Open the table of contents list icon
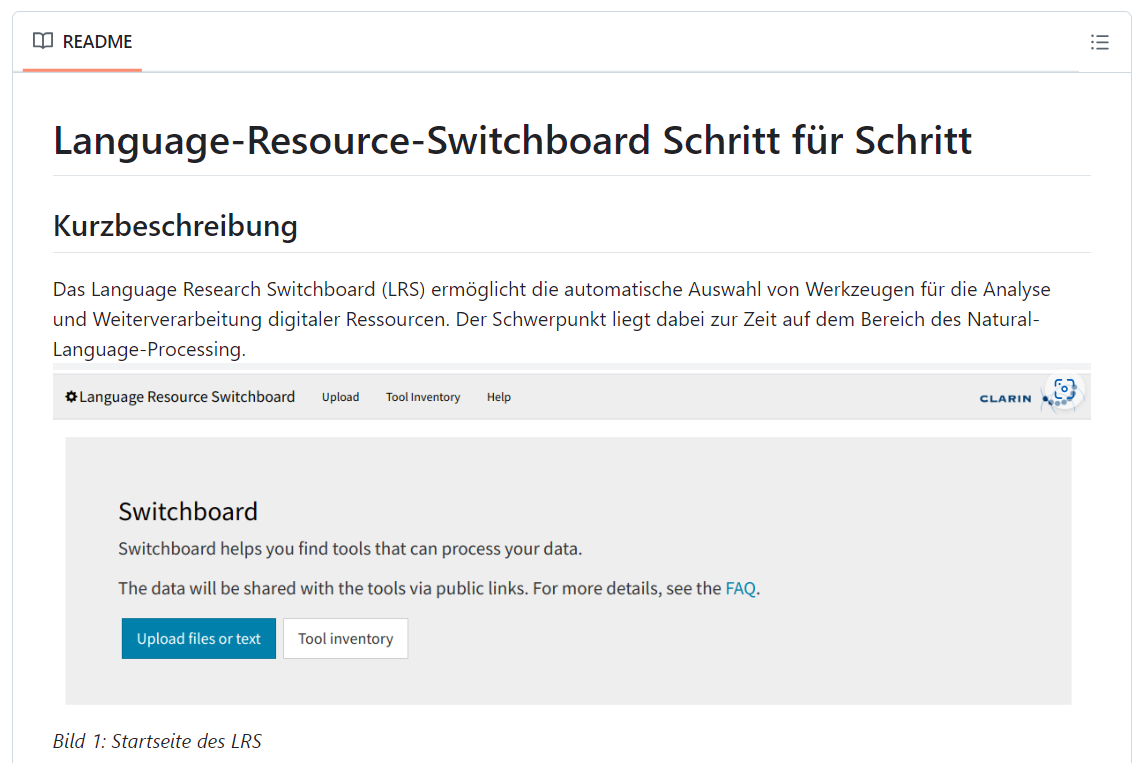The height and width of the screenshot is (763, 1147). [1100, 42]
